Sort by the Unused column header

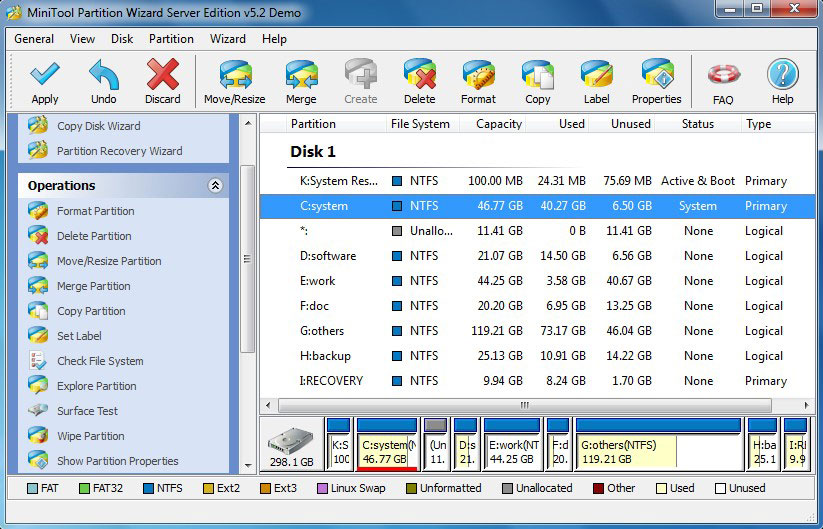pyautogui.click(x=622, y=124)
